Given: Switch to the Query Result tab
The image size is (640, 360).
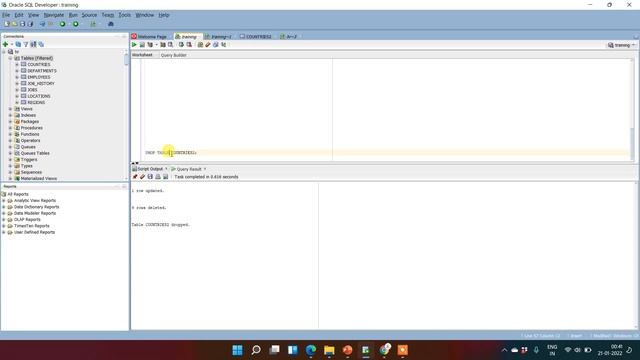Looking at the screenshot, I should [189, 169].
